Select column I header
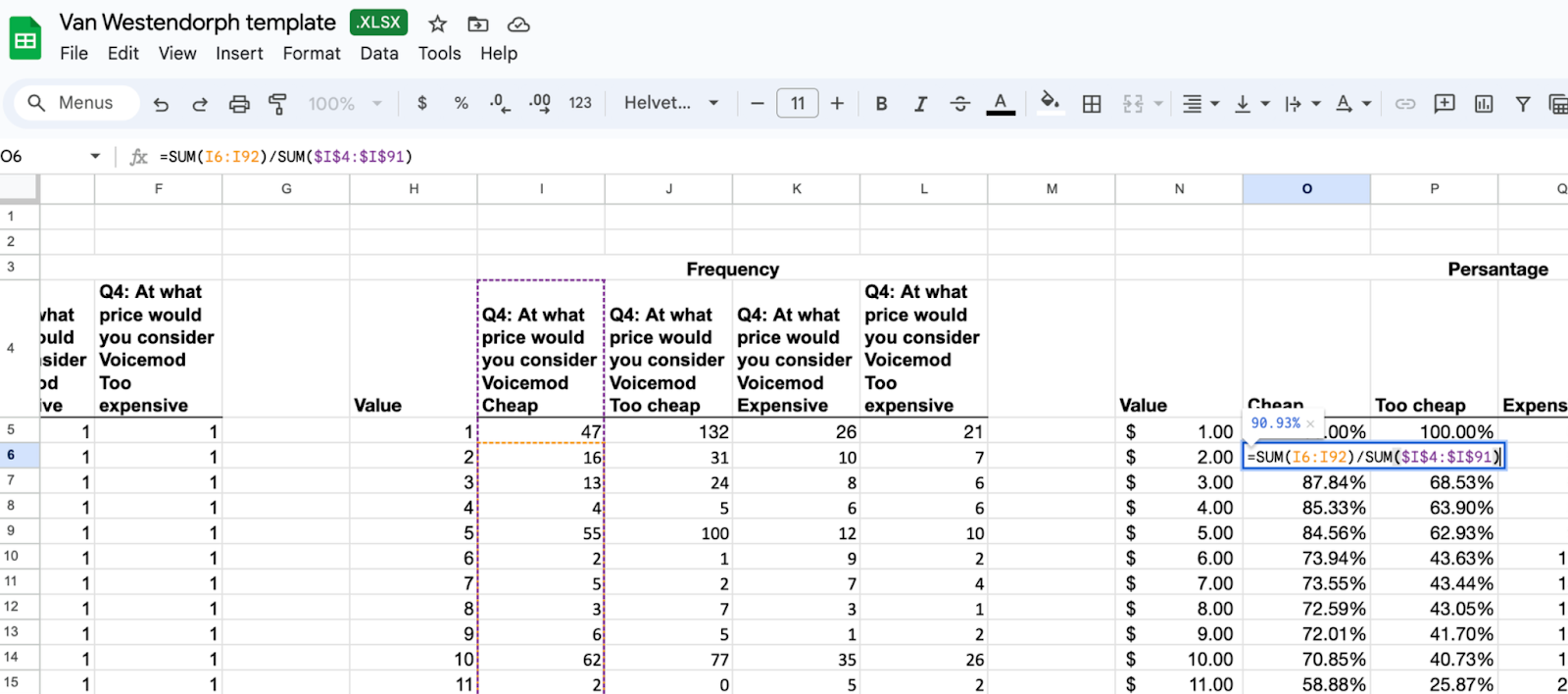This screenshot has width=1568, height=694. click(x=541, y=189)
